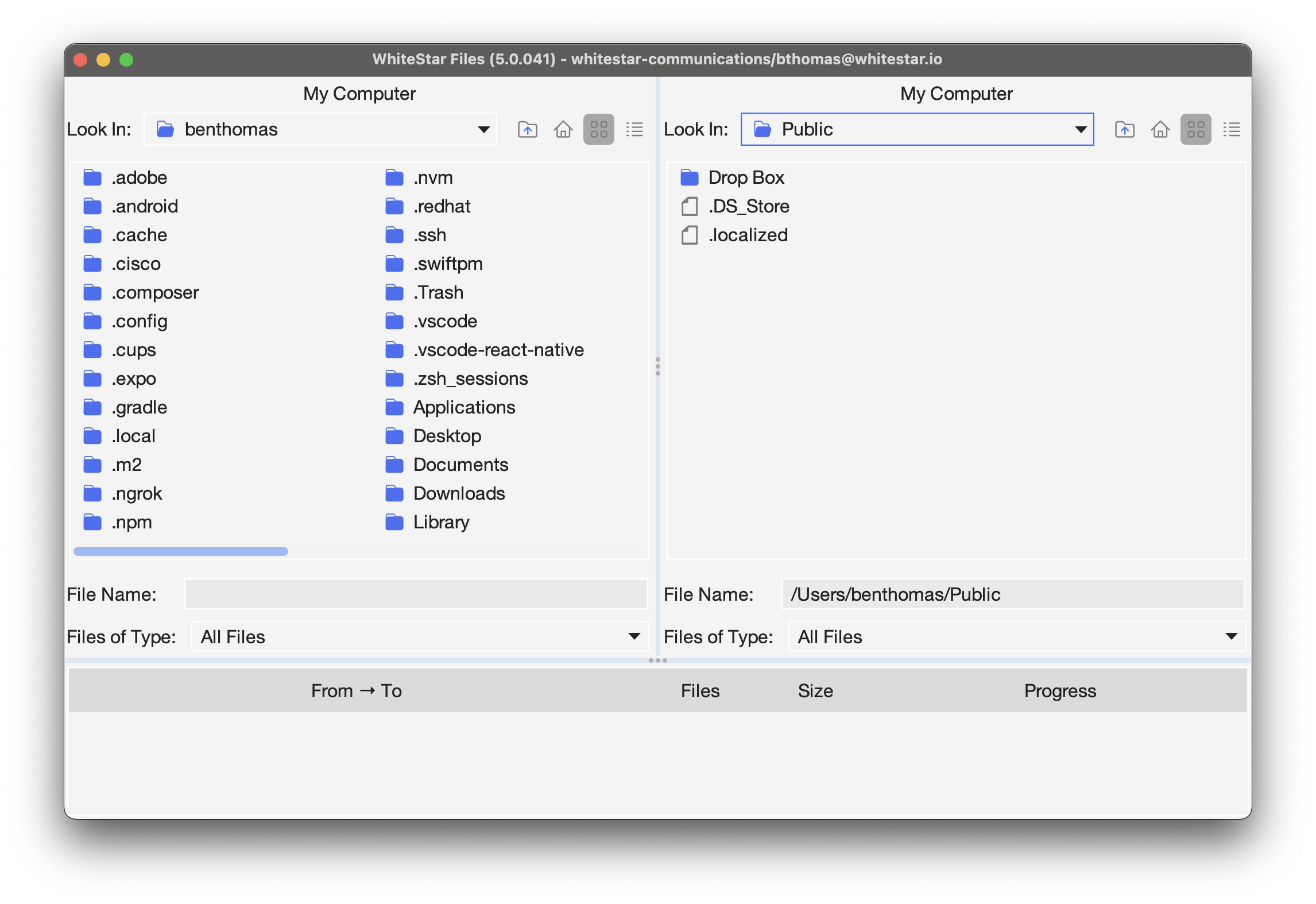This screenshot has height=904, width=1316.
Task: Open the benthomas Look In dropdown
Action: pyautogui.click(x=320, y=129)
